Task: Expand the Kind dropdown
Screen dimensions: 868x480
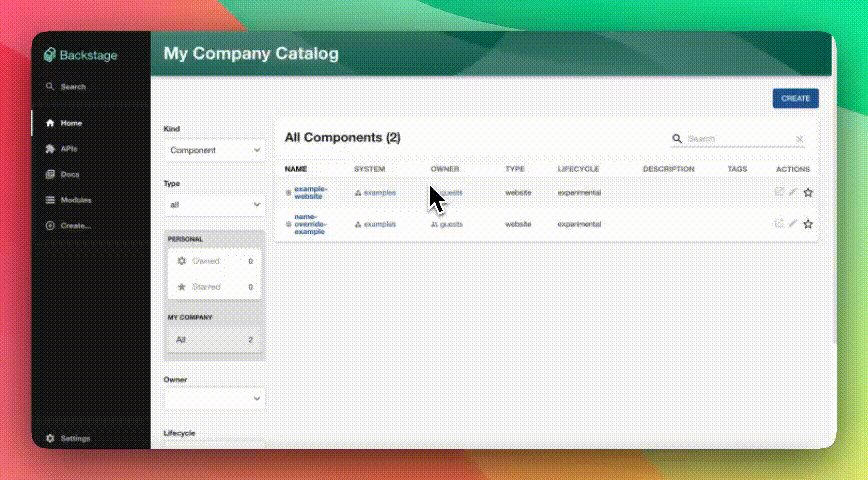Action: point(214,150)
